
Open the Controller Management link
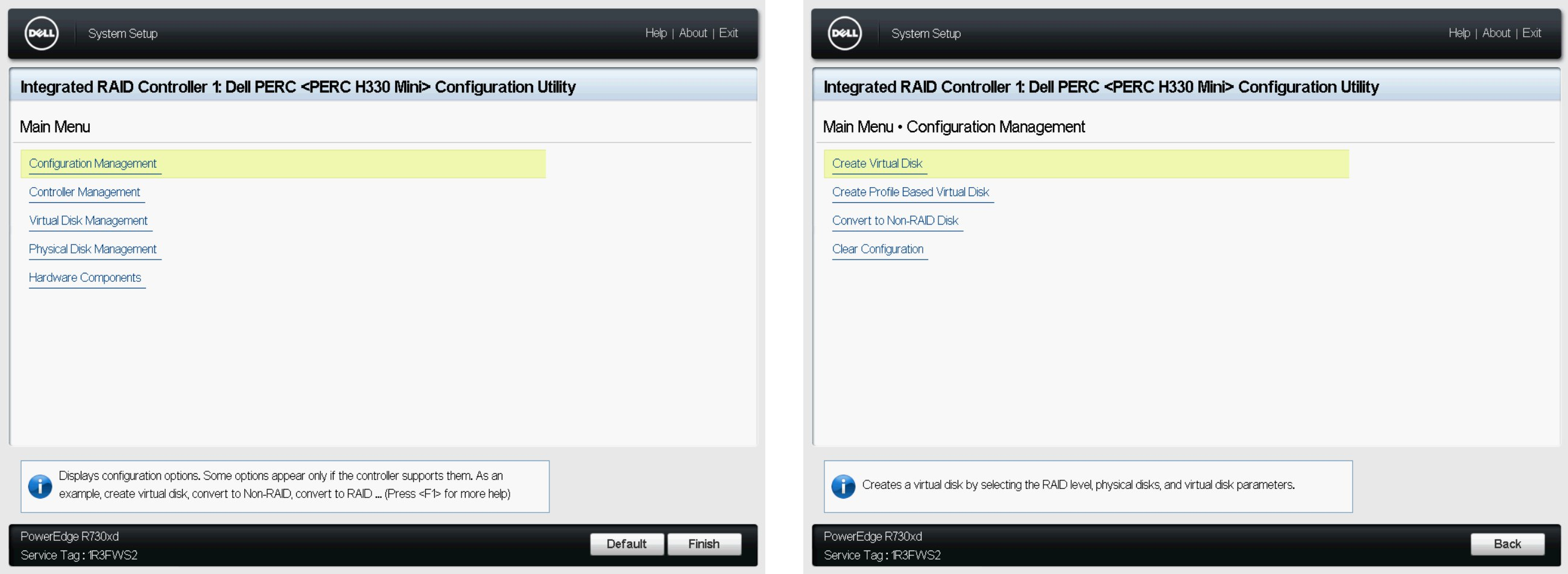84,192
